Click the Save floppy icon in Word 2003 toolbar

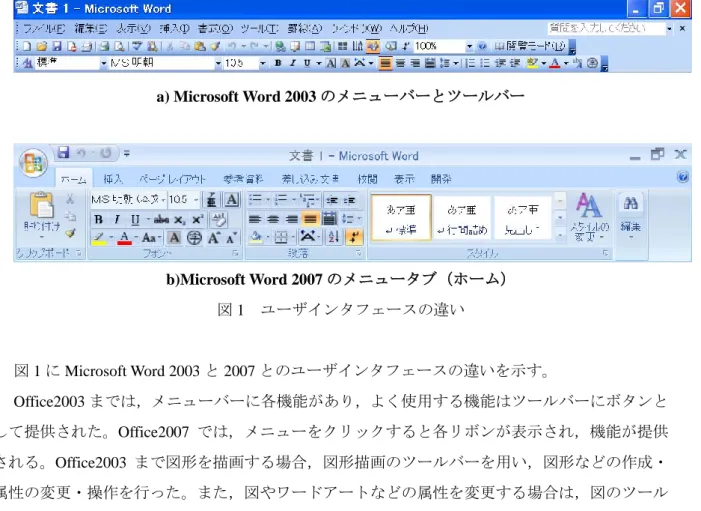click(x=57, y=46)
